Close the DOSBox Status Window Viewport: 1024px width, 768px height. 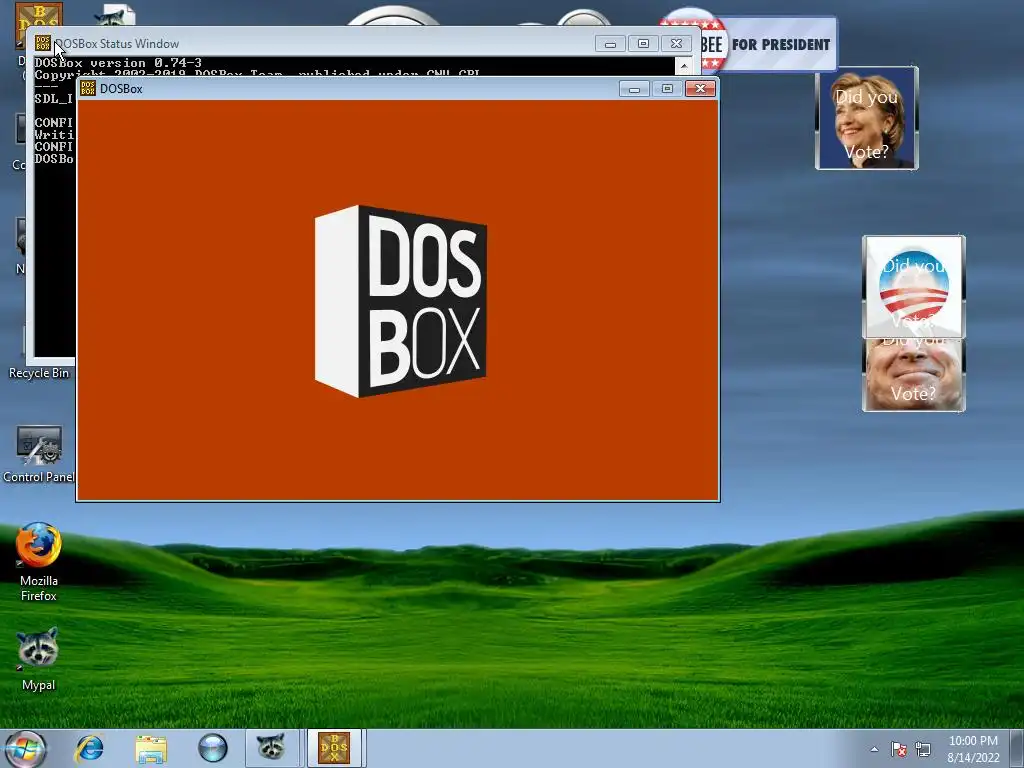677,44
